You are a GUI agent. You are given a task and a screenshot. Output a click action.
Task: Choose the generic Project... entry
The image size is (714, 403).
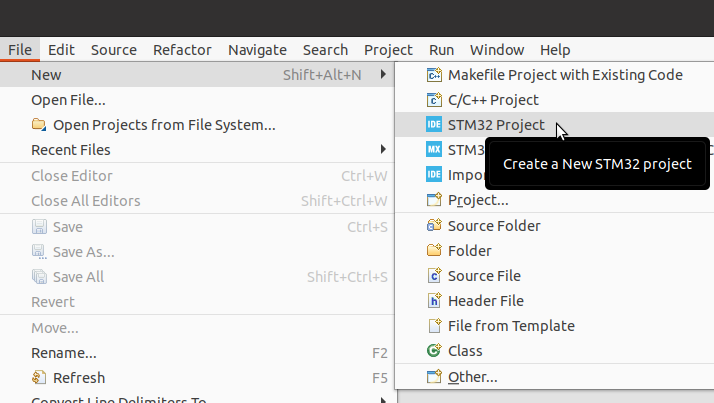tap(555, 200)
